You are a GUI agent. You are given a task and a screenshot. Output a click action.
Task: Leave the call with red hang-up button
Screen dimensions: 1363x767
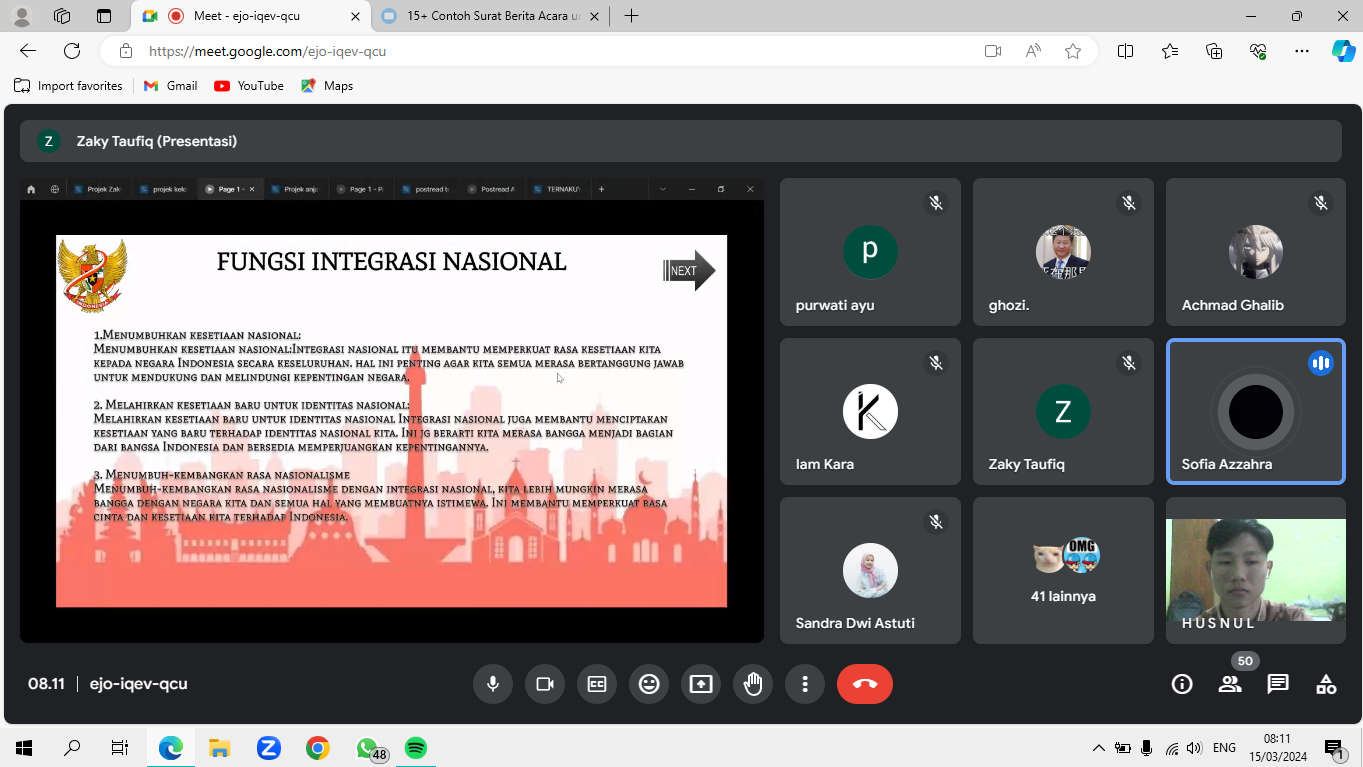865,684
